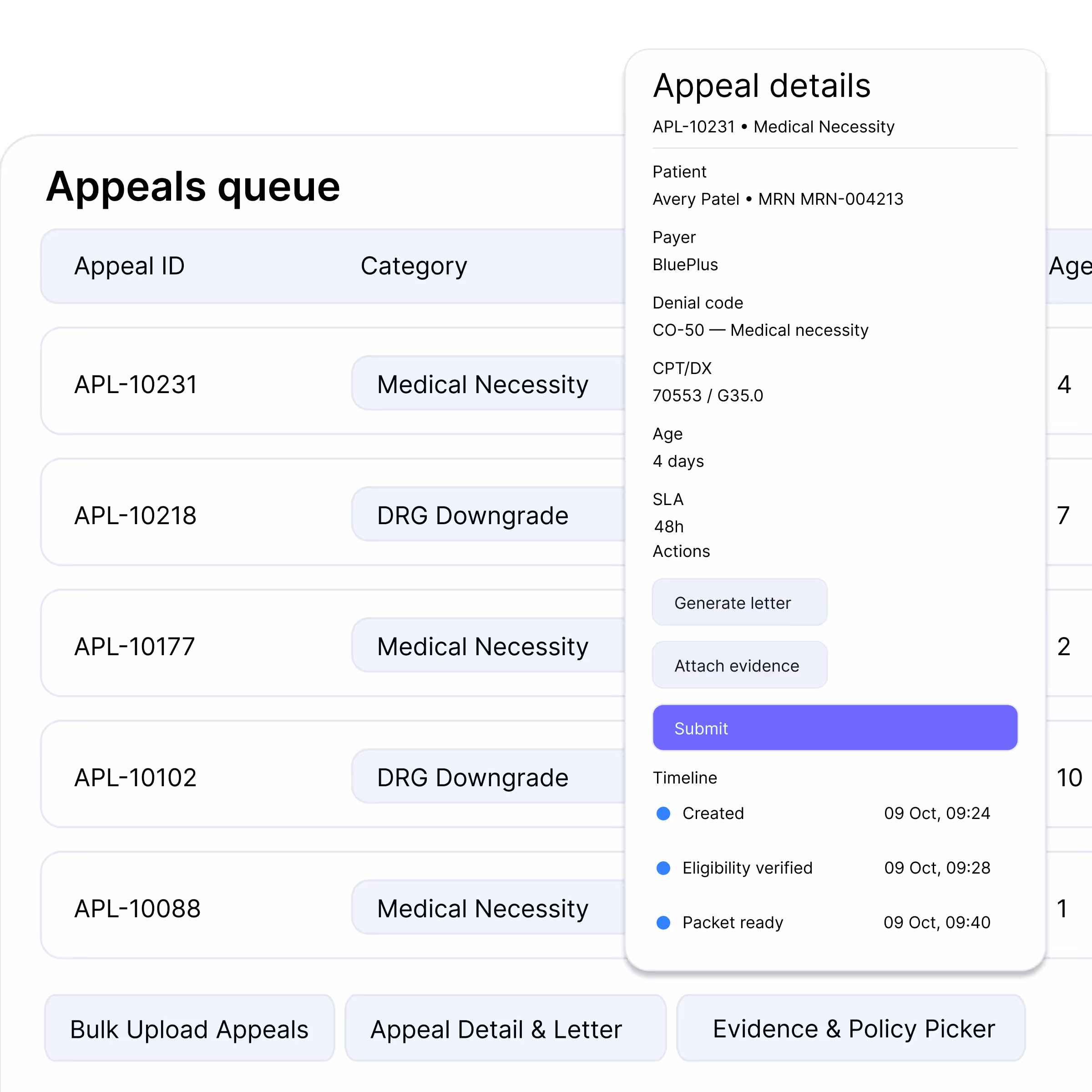Click Generate letter action button
The image size is (1092, 1092).
739,602
